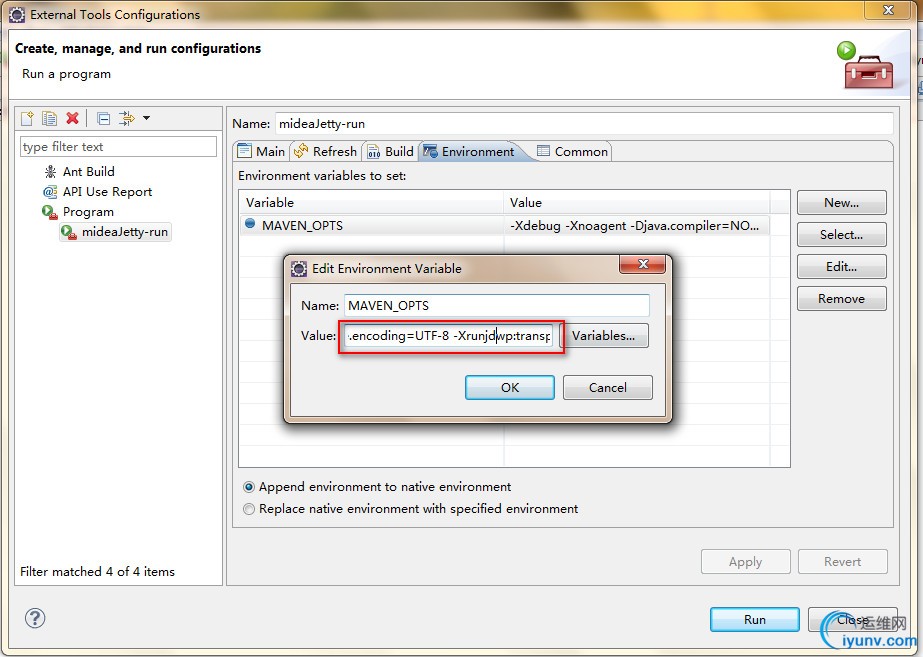Close the External Tools Configurations window
Screen dimensions: 923x657
pos(888,10)
